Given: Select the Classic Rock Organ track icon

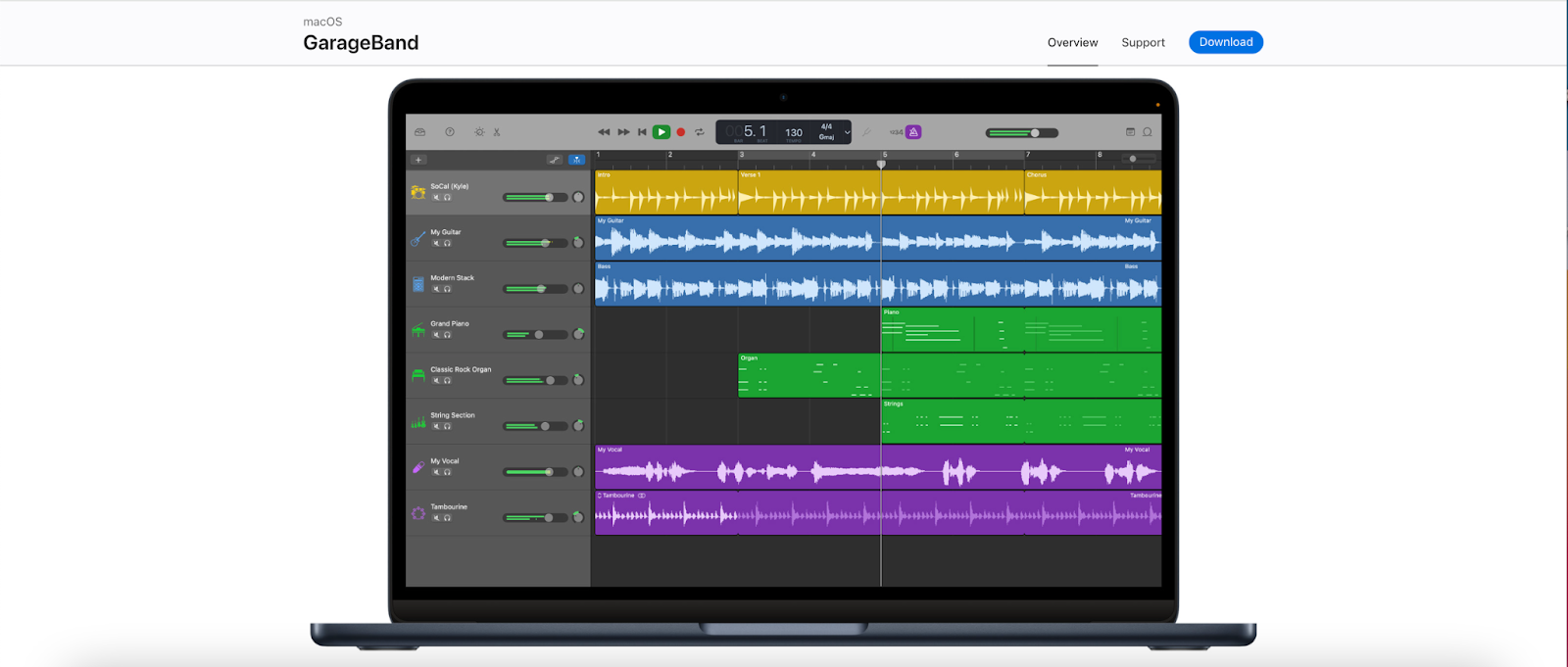Looking at the screenshot, I should tap(418, 375).
